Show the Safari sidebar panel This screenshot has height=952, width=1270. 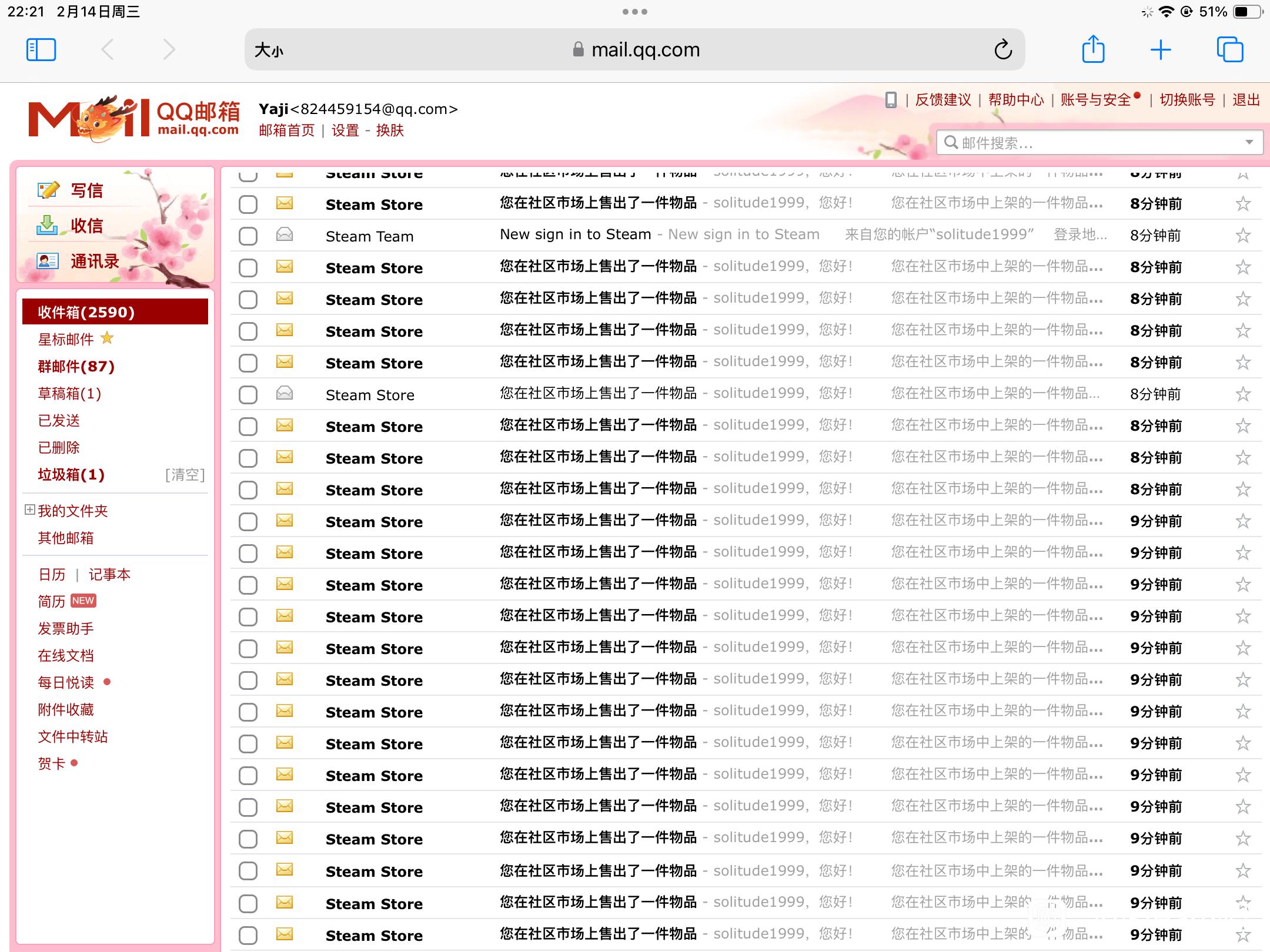tap(41, 50)
